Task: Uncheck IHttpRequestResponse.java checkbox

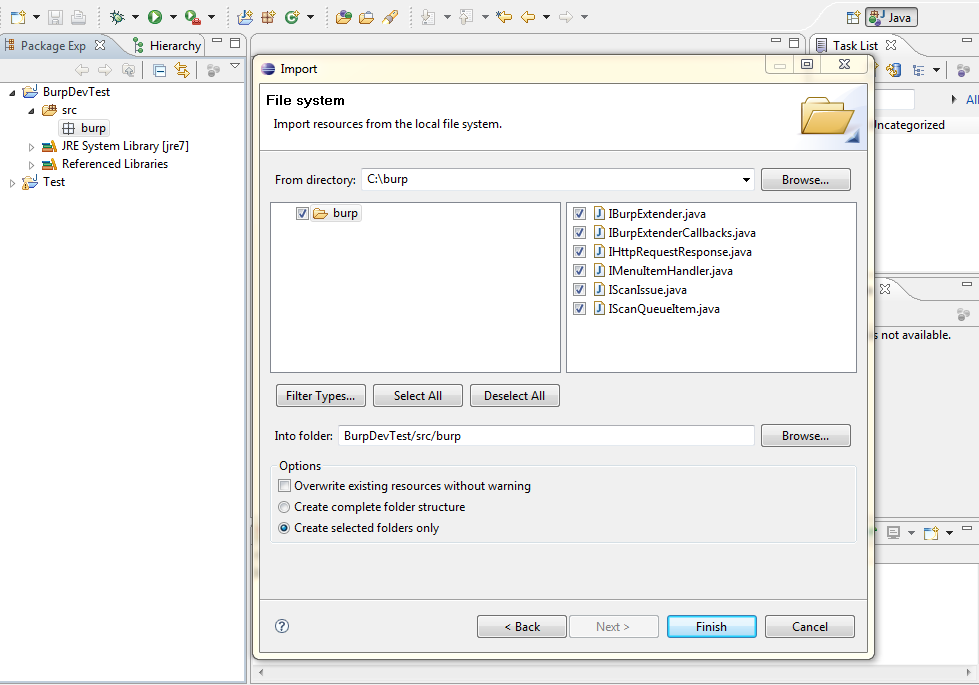Action: (x=579, y=252)
